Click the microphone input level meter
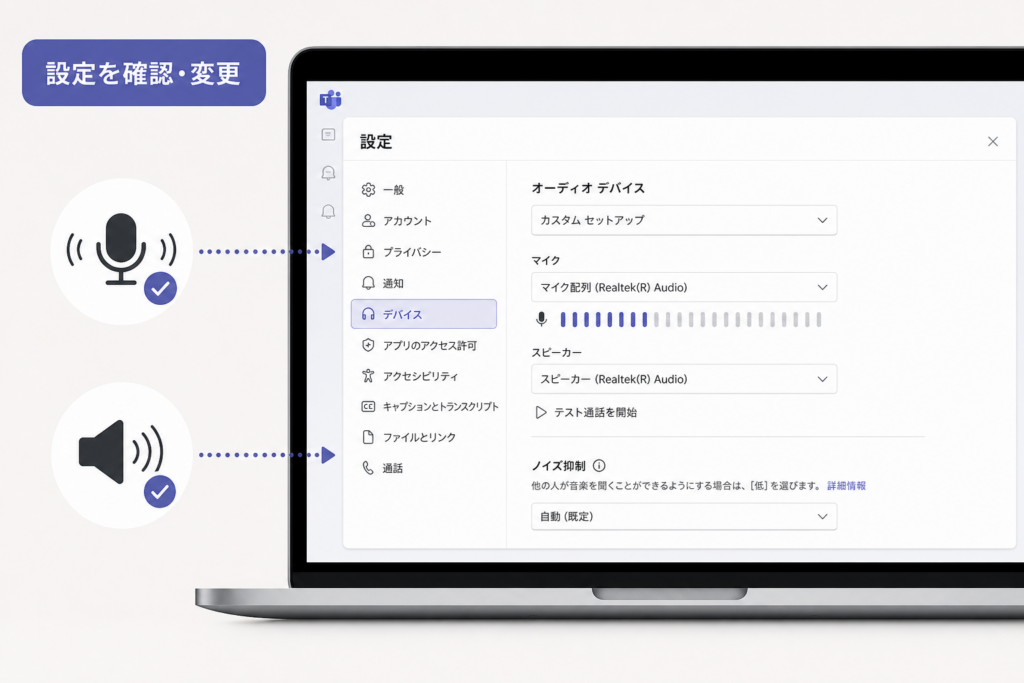 point(690,319)
